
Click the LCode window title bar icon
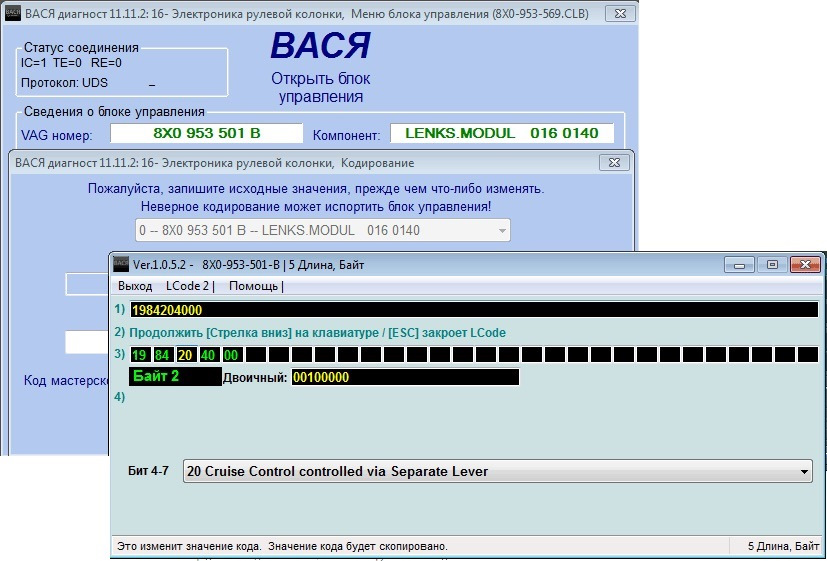[x=121, y=264]
